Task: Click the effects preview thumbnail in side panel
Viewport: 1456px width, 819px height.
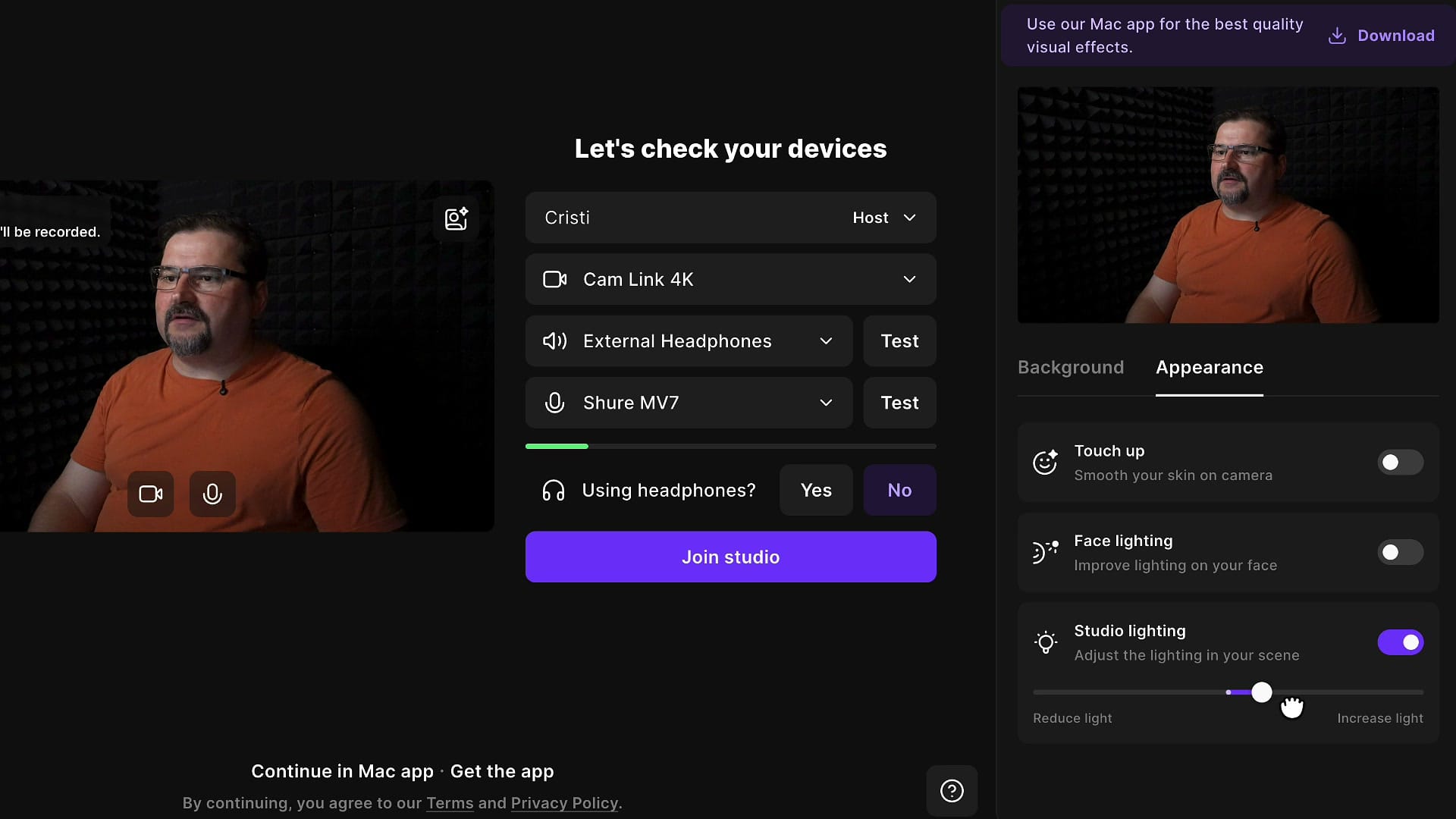Action: coord(1228,206)
